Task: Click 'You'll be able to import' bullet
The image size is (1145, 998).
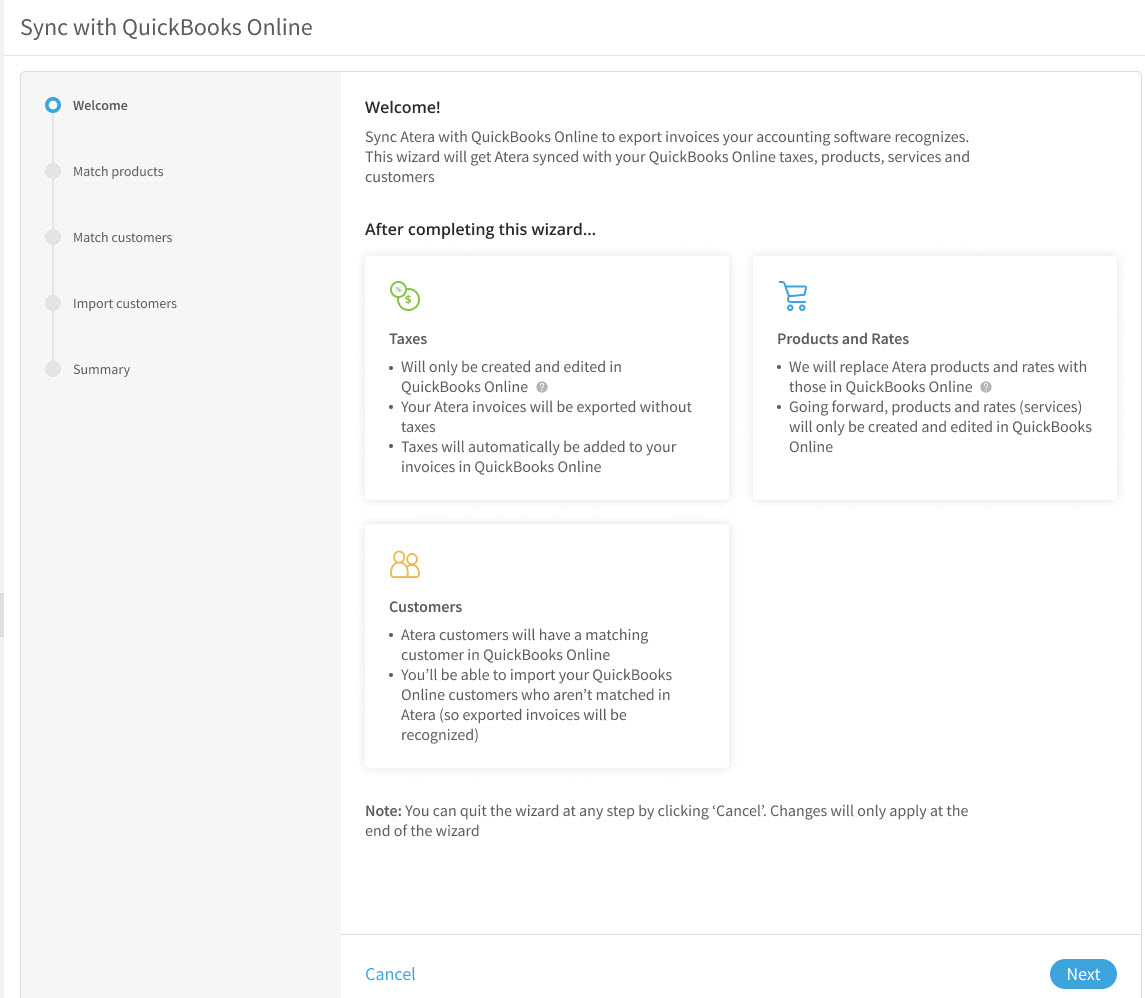Action: coord(536,705)
